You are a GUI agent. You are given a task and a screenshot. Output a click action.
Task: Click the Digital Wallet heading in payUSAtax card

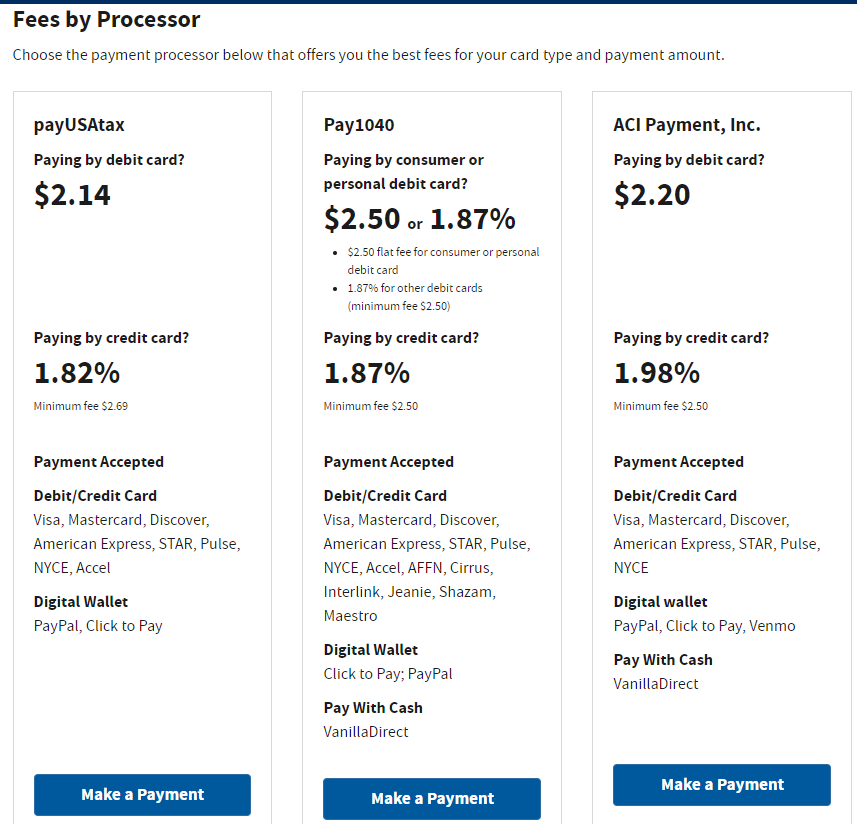(x=81, y=602)
